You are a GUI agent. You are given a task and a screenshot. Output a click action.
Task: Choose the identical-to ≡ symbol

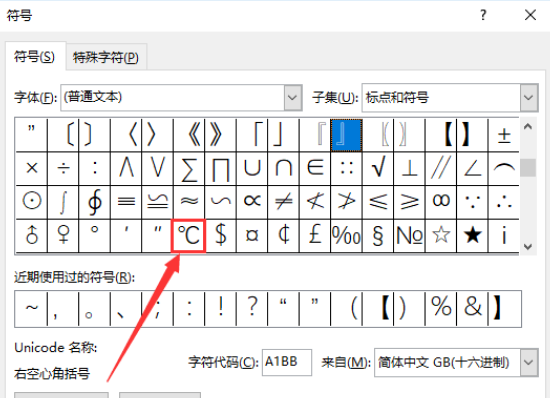[x=126, y=202]
